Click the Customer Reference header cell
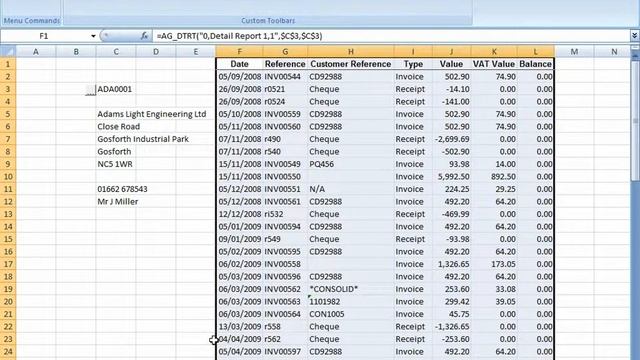 tap(351, 64)
